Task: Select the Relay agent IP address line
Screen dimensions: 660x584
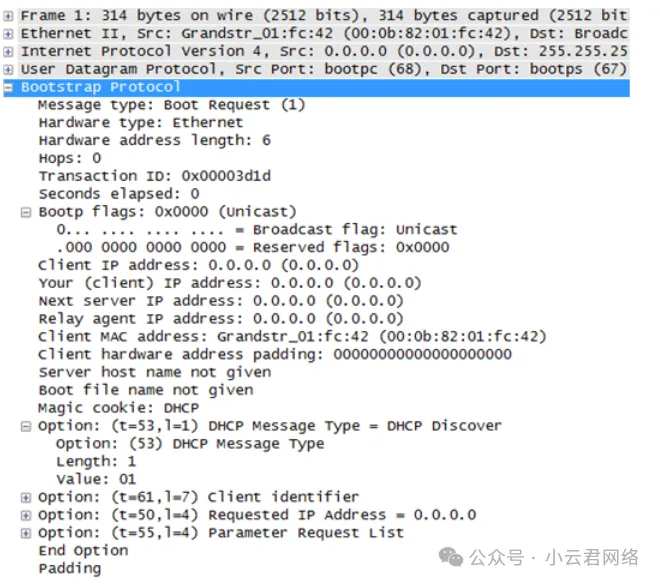Action: (x=220, y=319)
